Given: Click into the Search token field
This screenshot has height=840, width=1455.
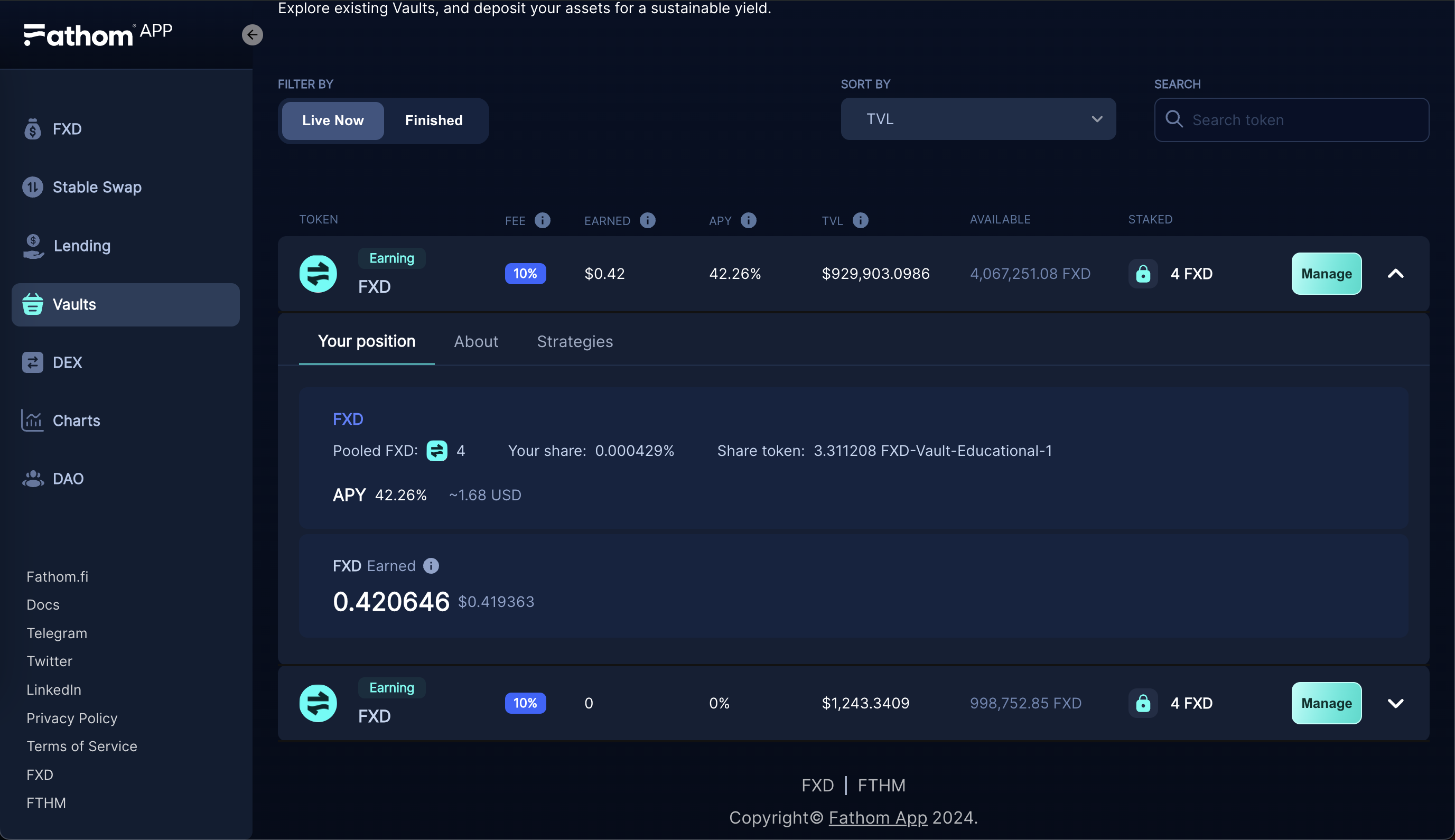Looking at the screenshot, I should coord(1291,119).
